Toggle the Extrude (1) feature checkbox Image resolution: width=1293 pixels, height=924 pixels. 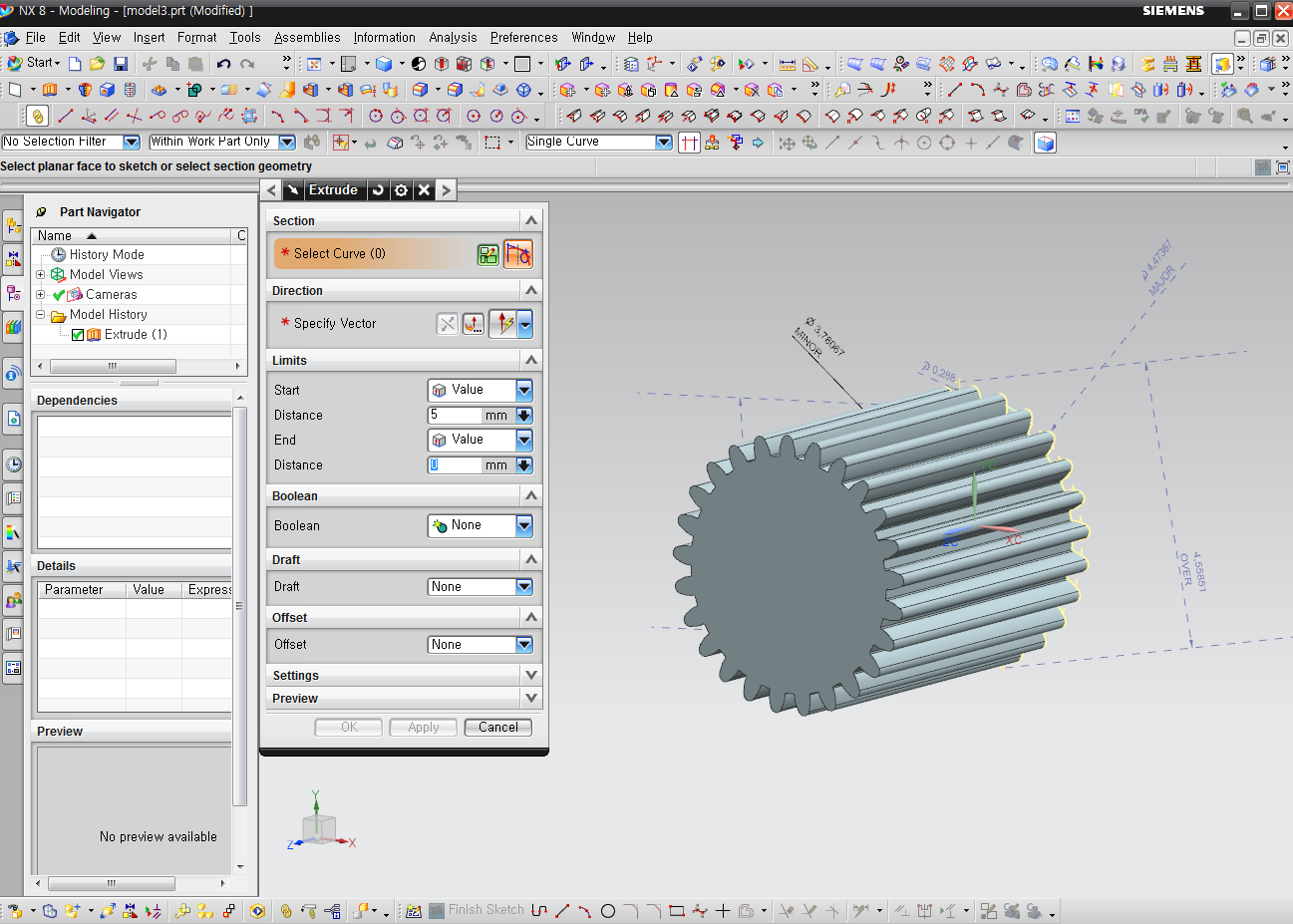click(x=78, y=335)
